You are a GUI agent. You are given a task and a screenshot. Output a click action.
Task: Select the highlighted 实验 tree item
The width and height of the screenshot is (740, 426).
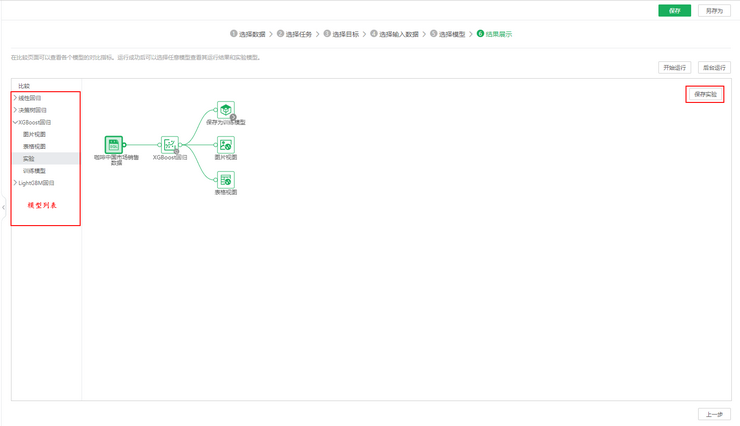pos(45,159)
